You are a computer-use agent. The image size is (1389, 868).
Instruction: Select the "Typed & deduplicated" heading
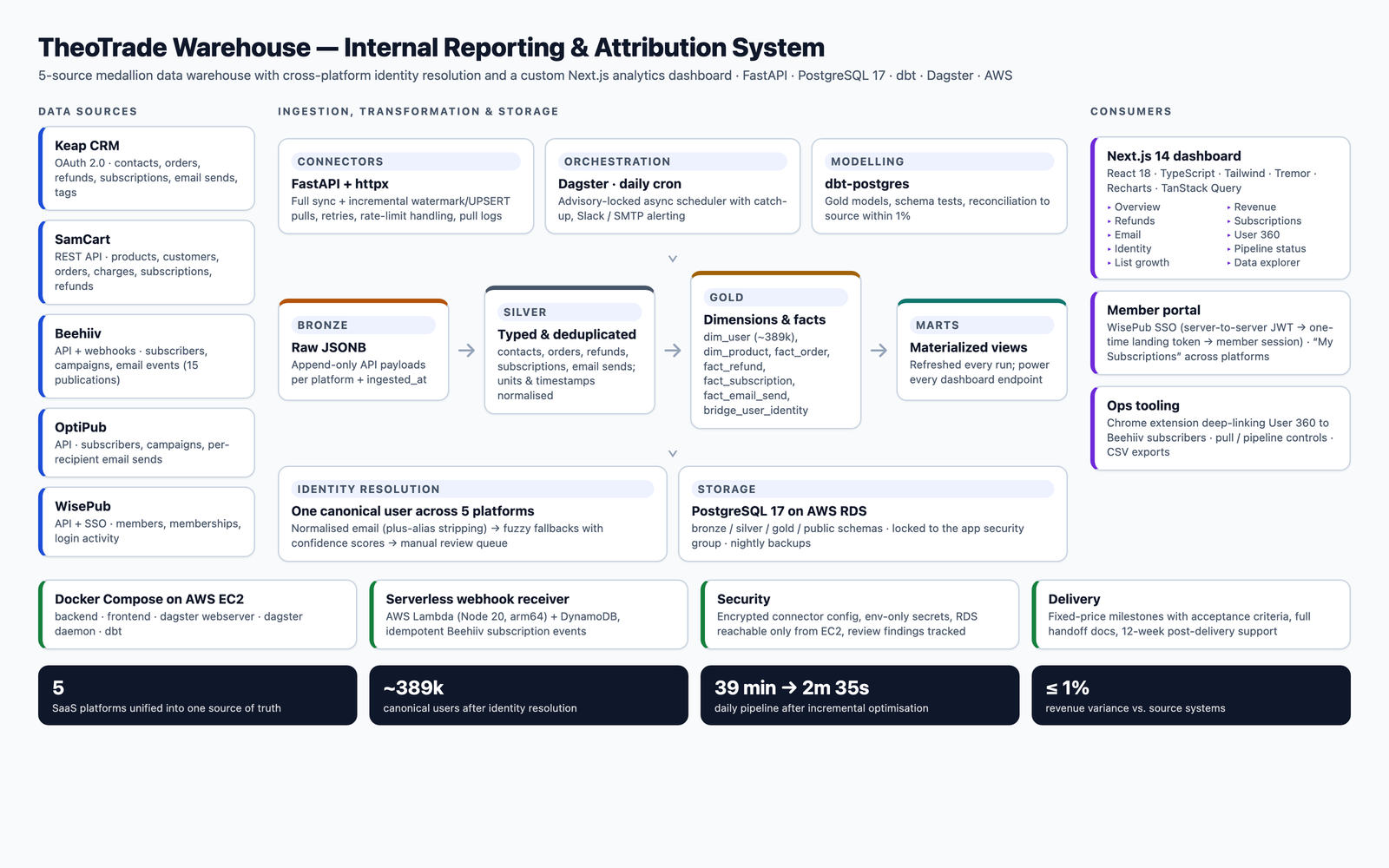click(x=567, y=334)
